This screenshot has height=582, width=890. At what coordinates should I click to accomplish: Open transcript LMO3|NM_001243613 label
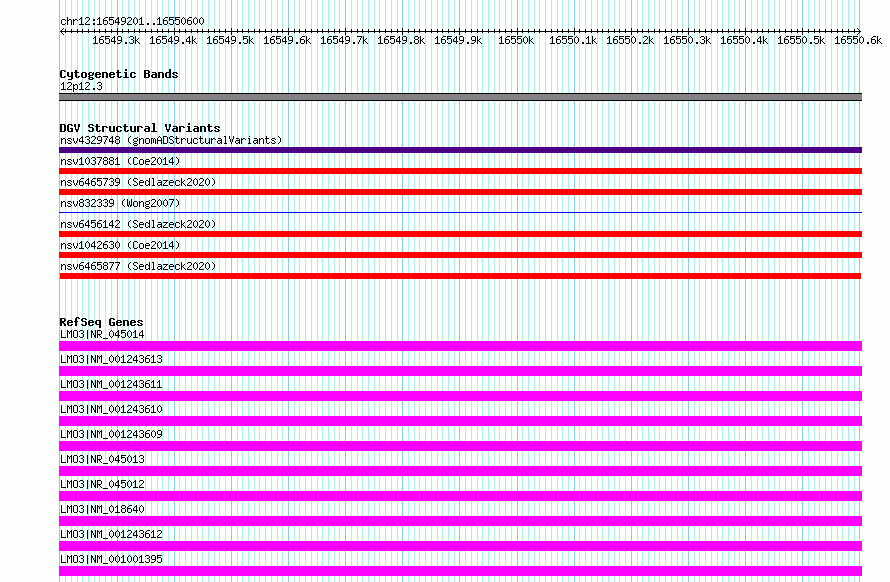111,359
